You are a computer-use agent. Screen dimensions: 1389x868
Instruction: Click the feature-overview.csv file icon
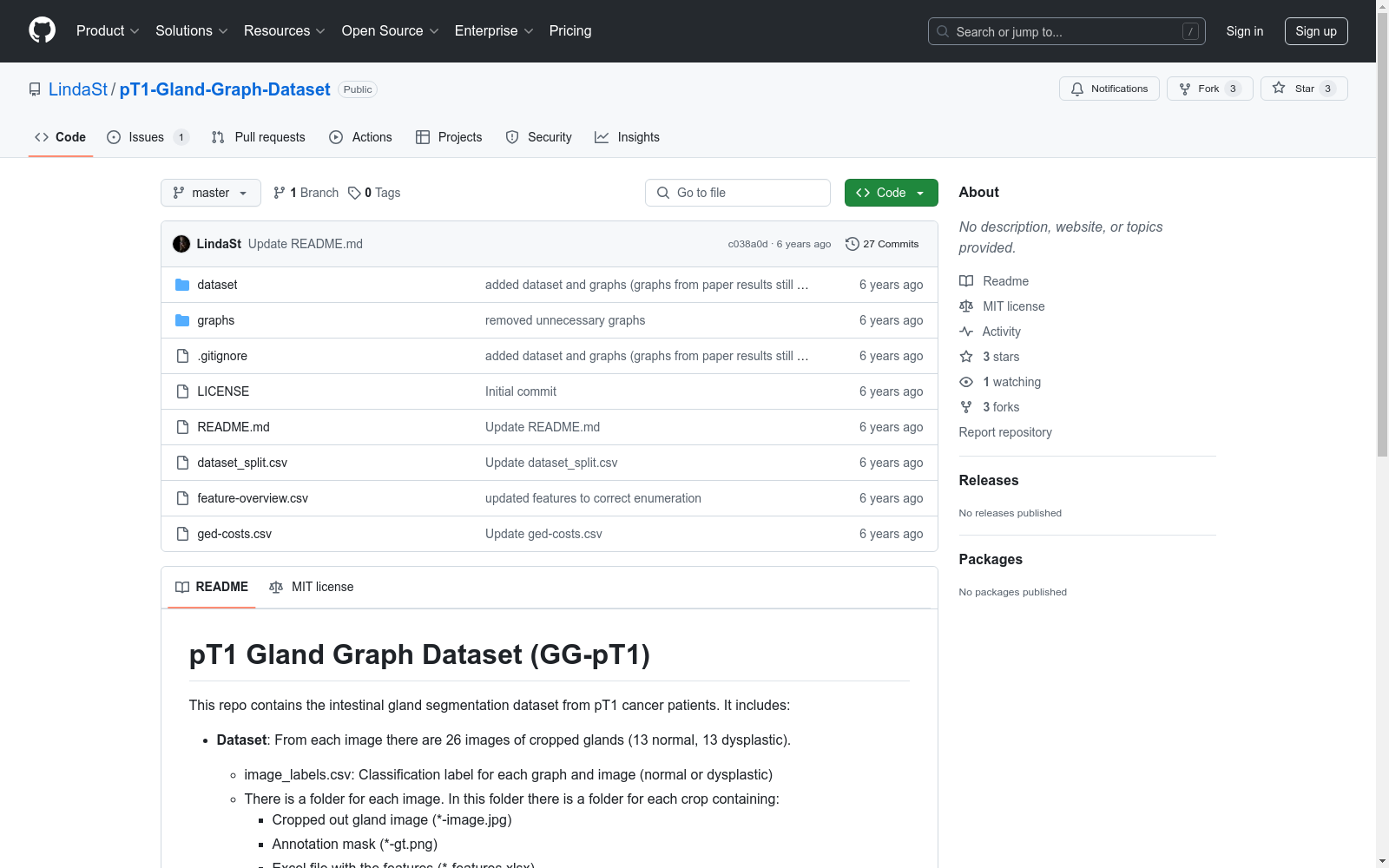coord(182,498)
